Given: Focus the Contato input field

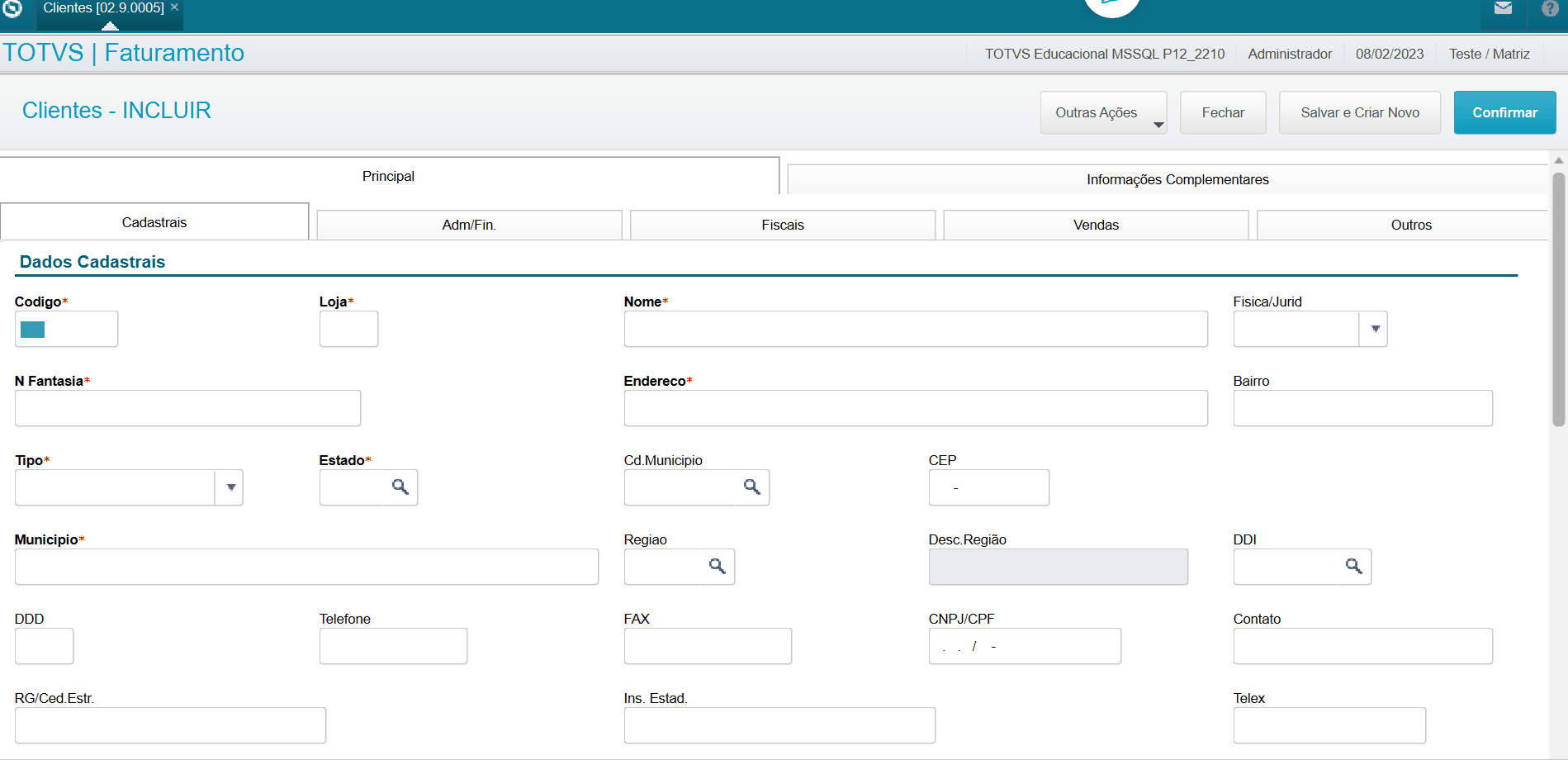Looking at the screenshot, I should tap(1362, 646).
